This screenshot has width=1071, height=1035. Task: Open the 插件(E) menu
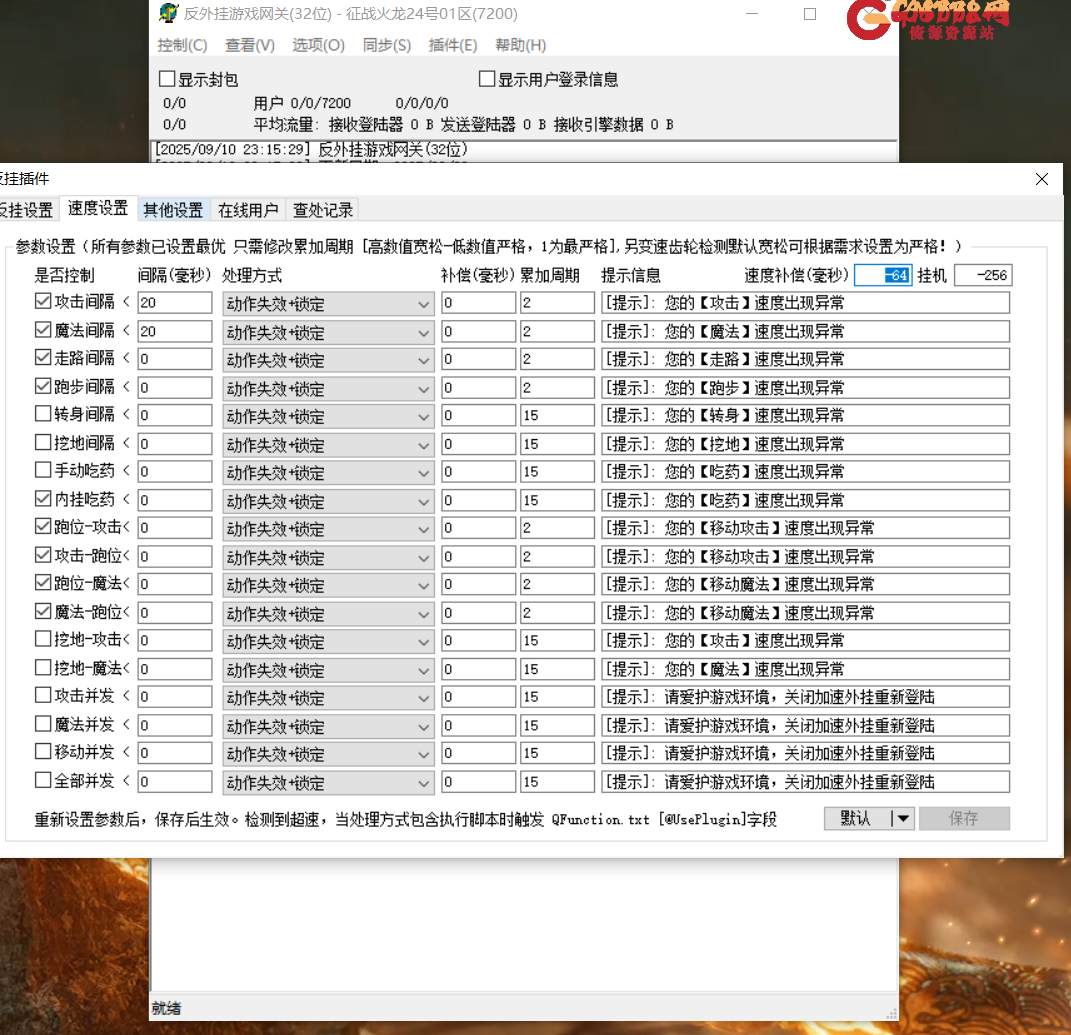452,45
